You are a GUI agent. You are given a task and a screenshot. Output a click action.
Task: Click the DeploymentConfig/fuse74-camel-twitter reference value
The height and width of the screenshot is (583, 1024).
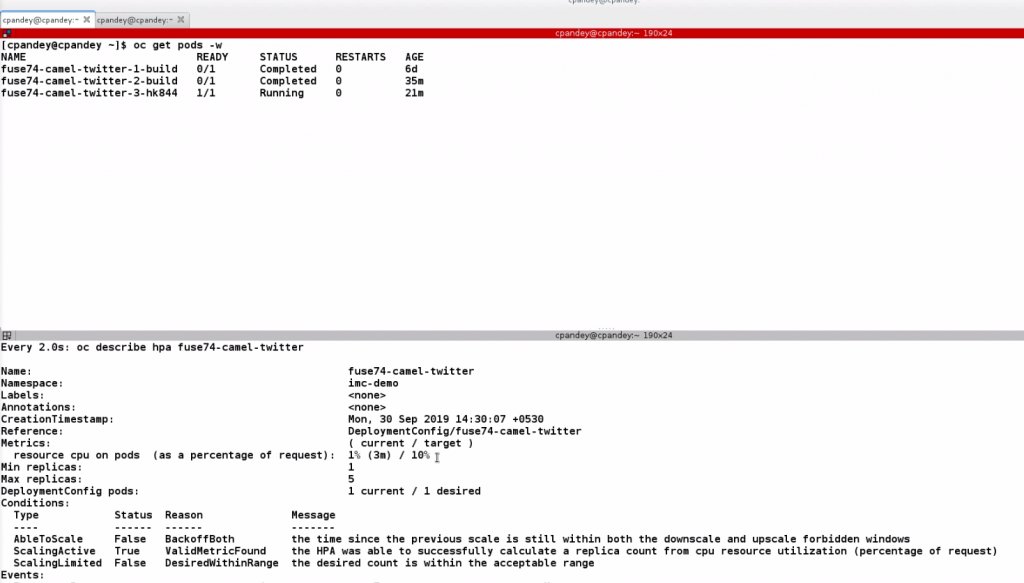click(x=464, y=431)
